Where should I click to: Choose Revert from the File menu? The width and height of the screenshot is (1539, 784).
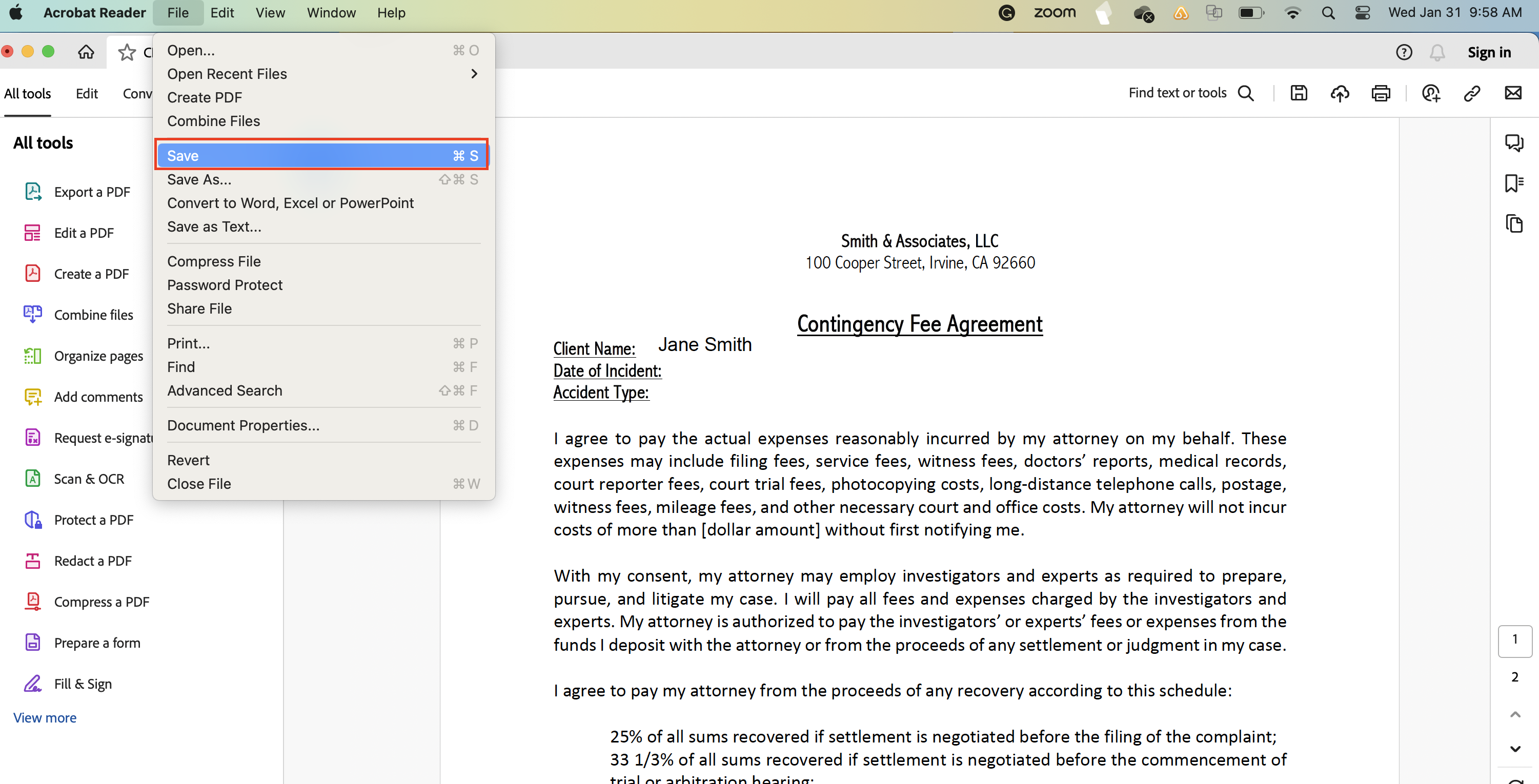click(322, 460)
